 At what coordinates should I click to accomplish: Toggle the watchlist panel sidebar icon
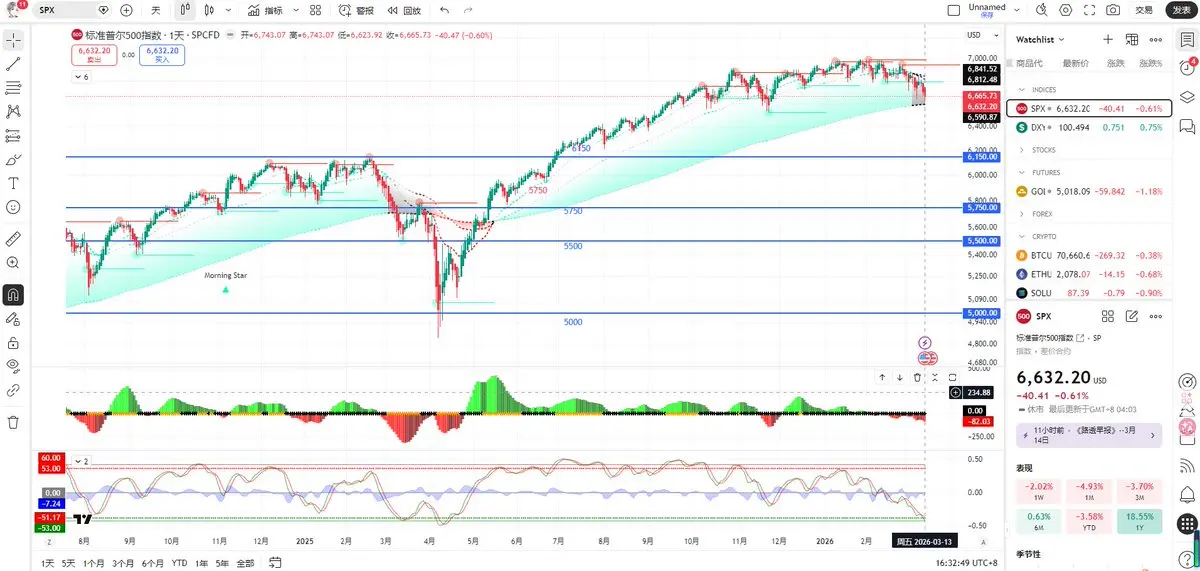(1187, 39)
